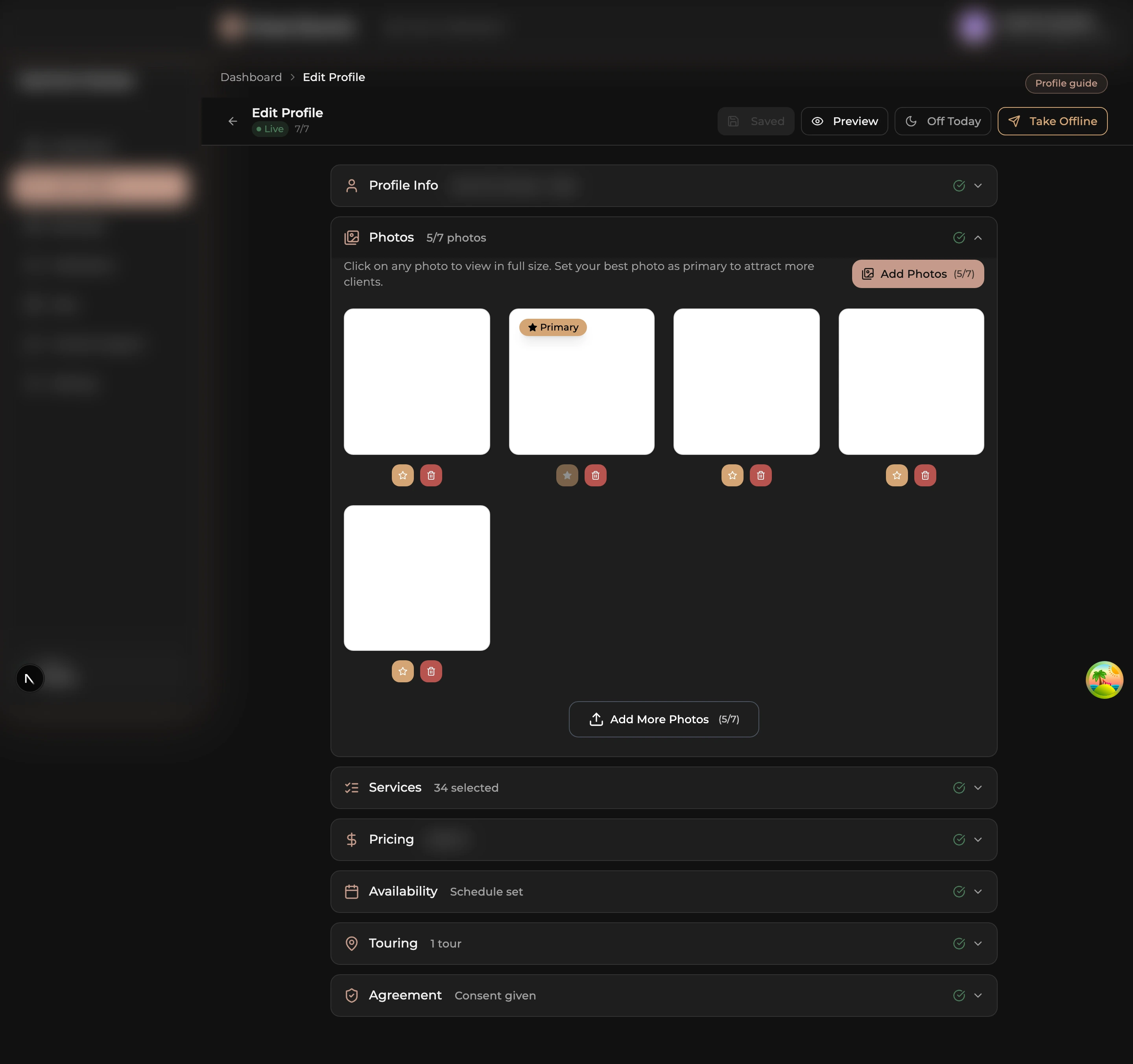
Task: Click the round black N logo badge
Action: coord(30,678)
